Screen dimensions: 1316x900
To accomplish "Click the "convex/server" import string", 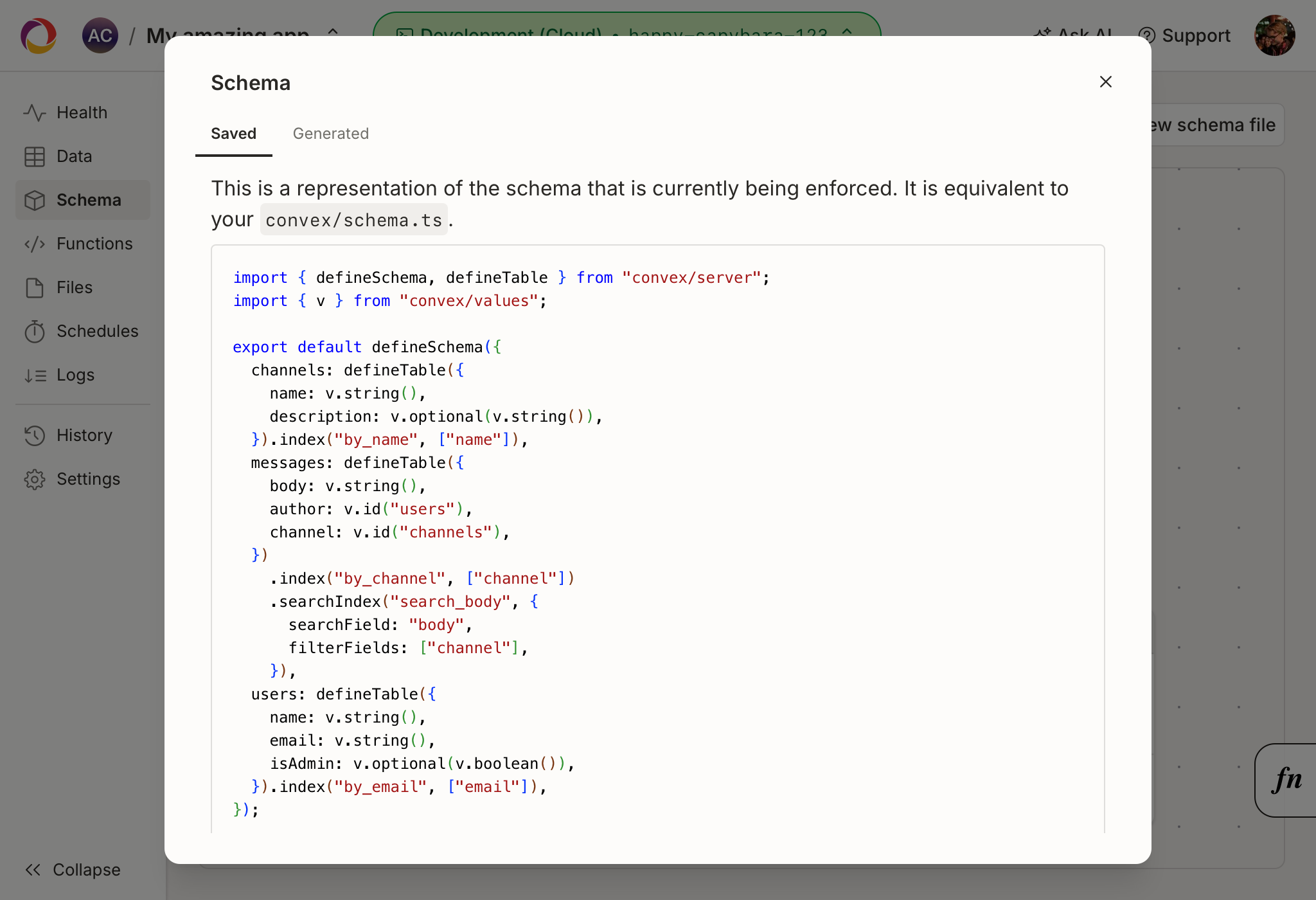I will [x=691, y=278].
